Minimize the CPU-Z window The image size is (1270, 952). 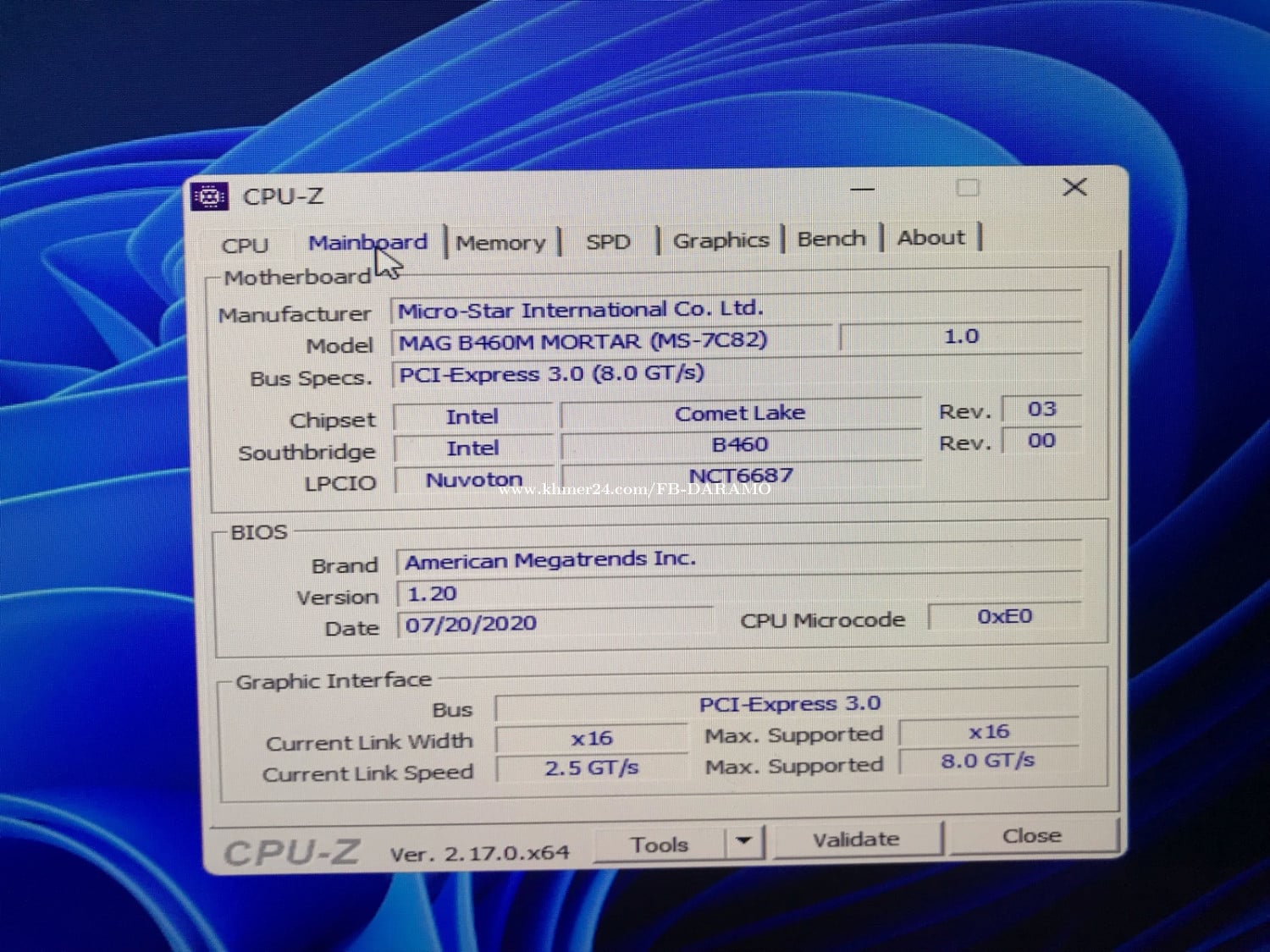862,190
